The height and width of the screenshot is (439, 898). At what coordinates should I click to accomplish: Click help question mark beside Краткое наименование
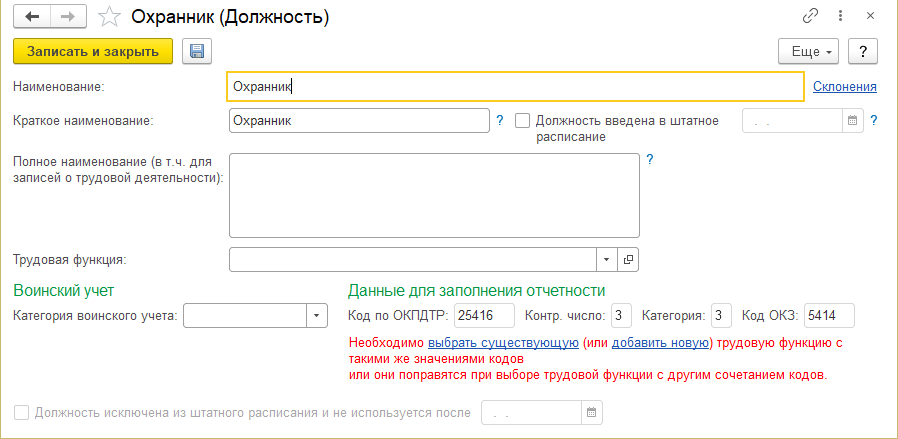coord(500,121)
